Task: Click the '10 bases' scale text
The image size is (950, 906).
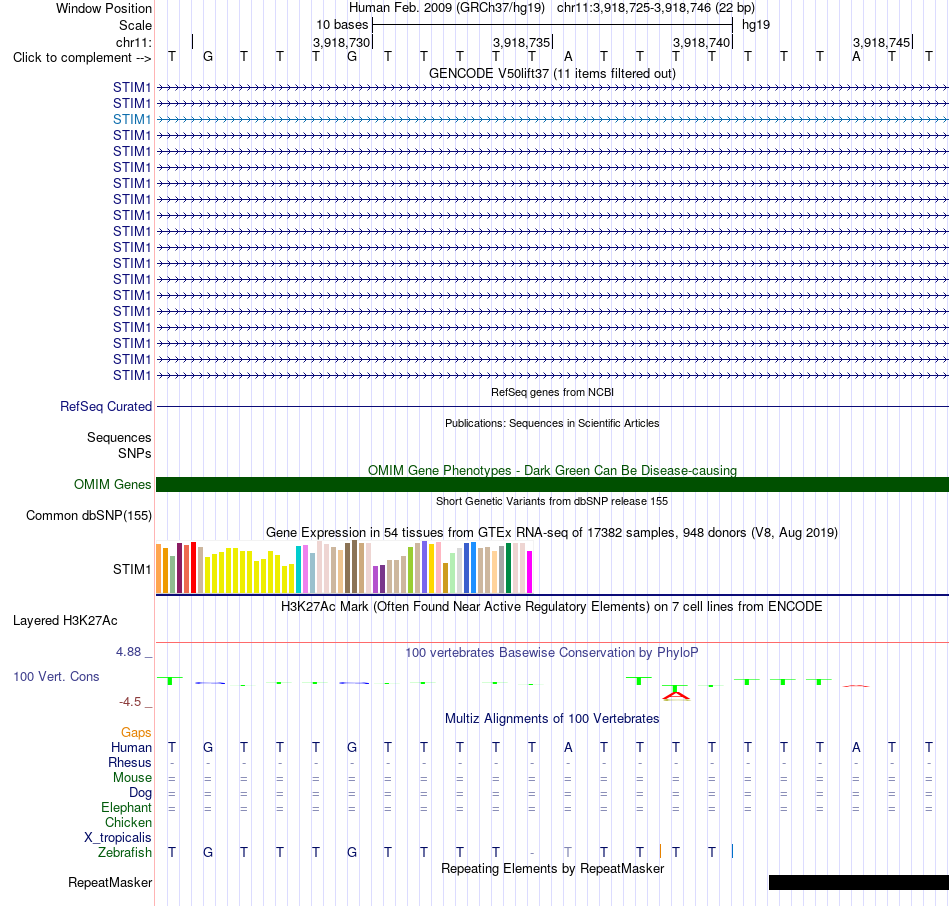Action: click(342, 25)
